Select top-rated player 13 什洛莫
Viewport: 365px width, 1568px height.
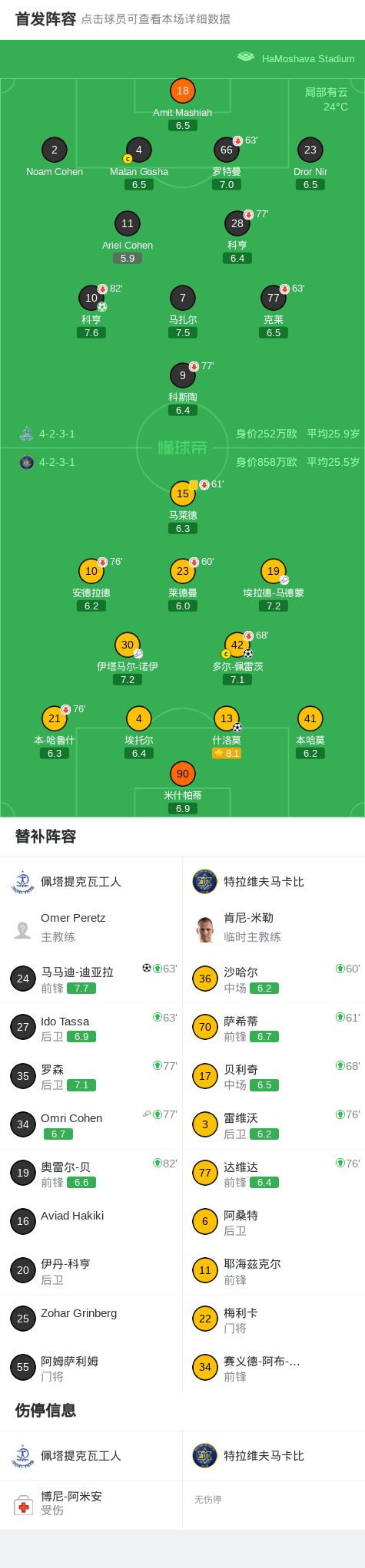point(227,718)
